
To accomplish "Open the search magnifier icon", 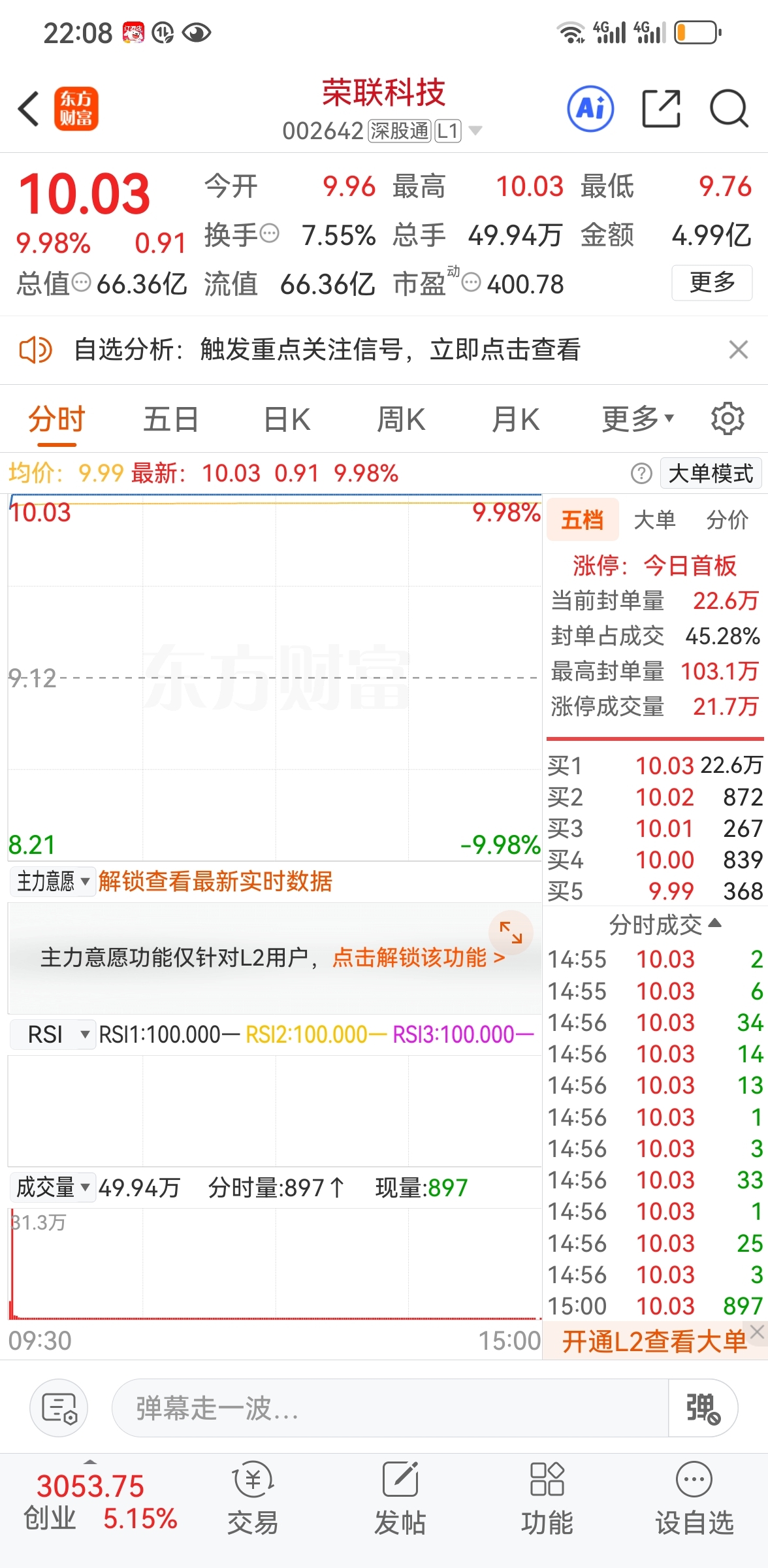I will 729,108.
